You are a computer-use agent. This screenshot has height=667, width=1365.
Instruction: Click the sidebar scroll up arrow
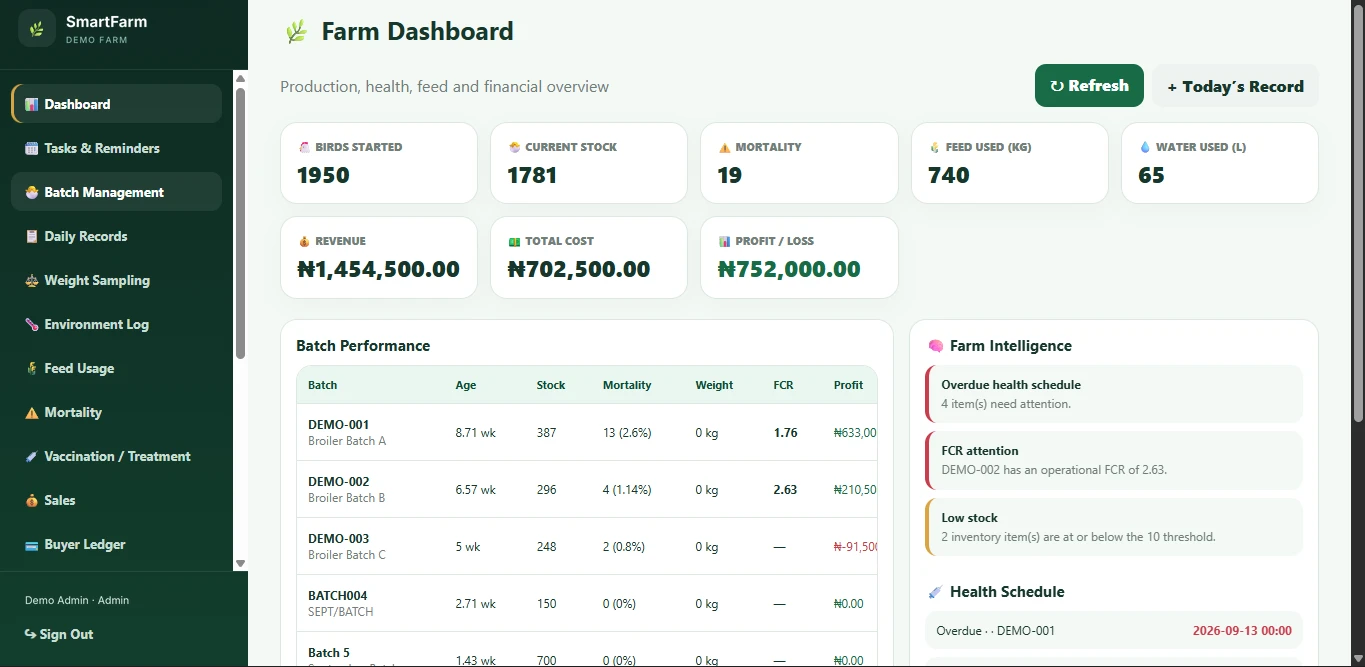pos(240,78)
